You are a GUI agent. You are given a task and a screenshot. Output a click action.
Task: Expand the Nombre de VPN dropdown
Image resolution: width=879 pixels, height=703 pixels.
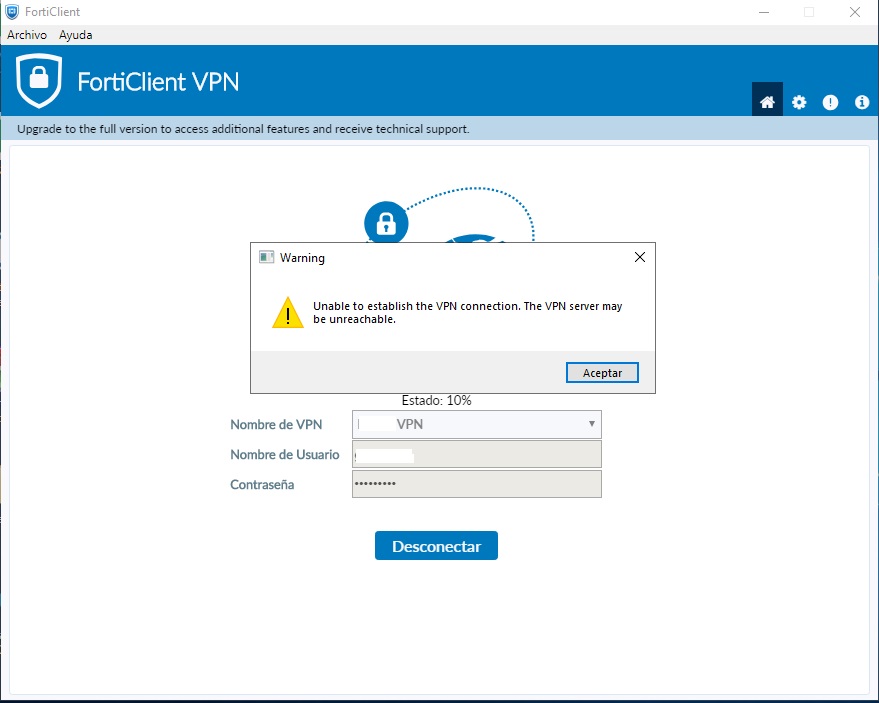(x=476, y=424)
